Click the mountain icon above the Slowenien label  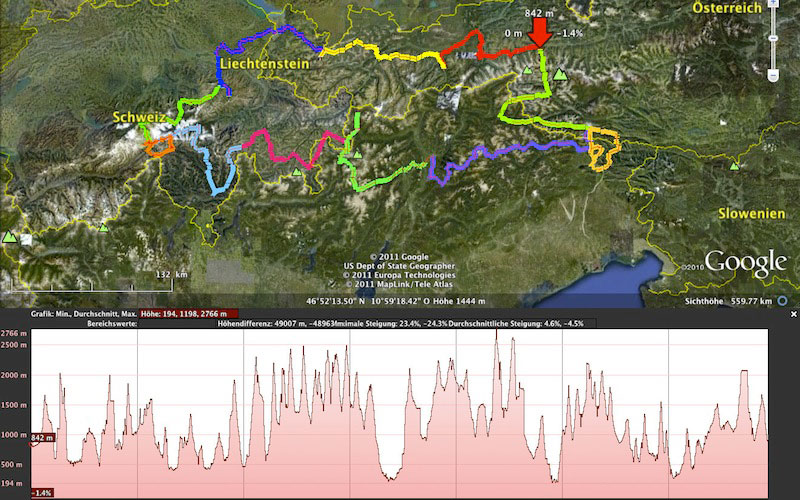737,166
